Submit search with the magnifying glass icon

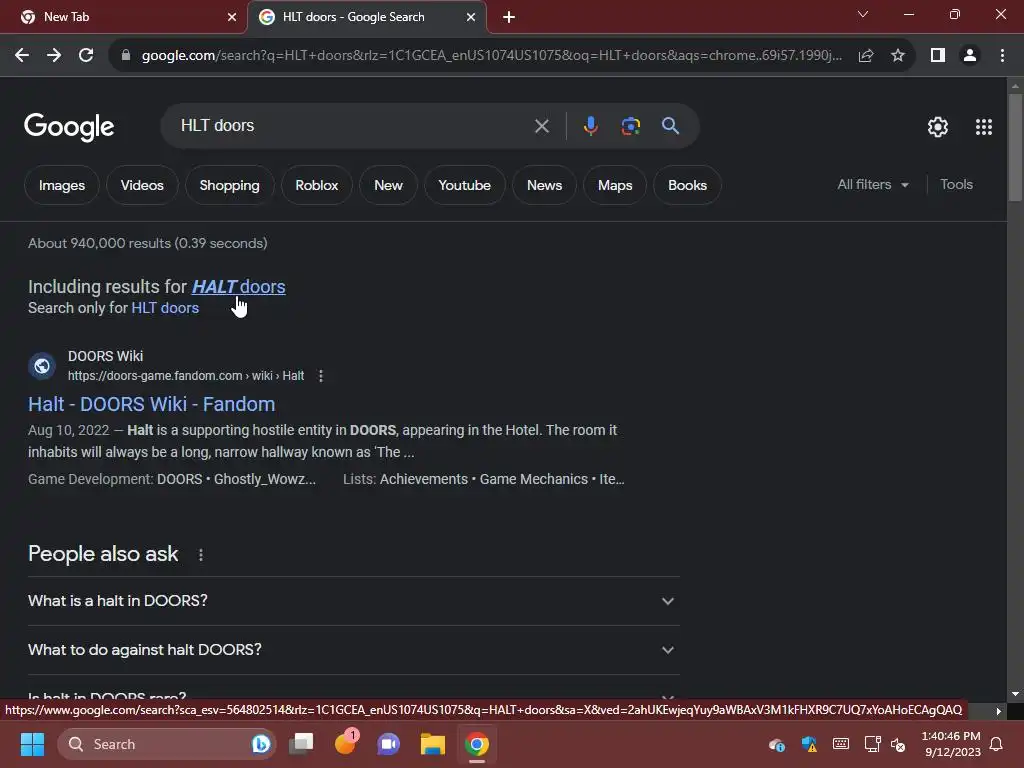[x=671, y=125]
